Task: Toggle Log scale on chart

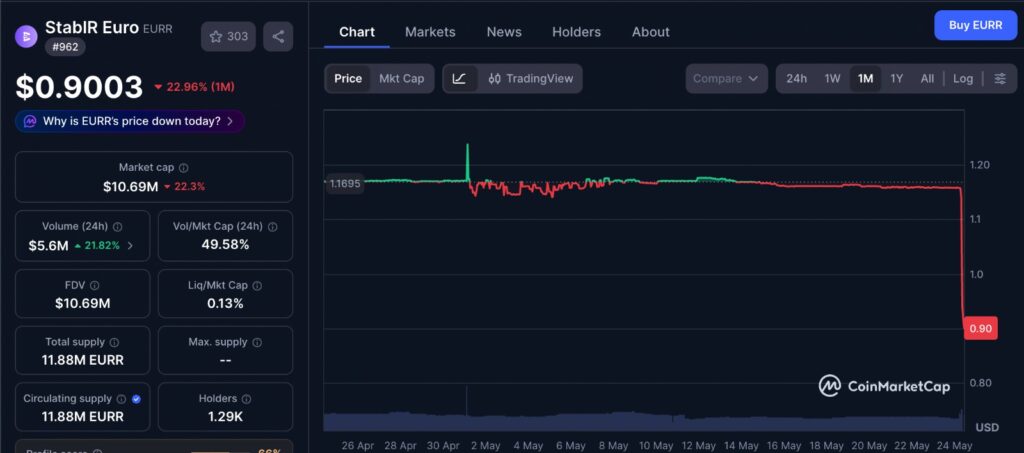Action: click(963, 78)
